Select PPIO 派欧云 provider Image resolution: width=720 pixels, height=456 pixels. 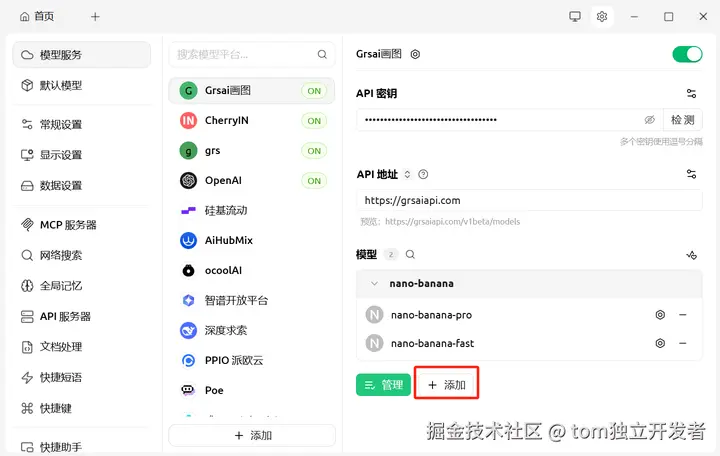tap(252, 360)
